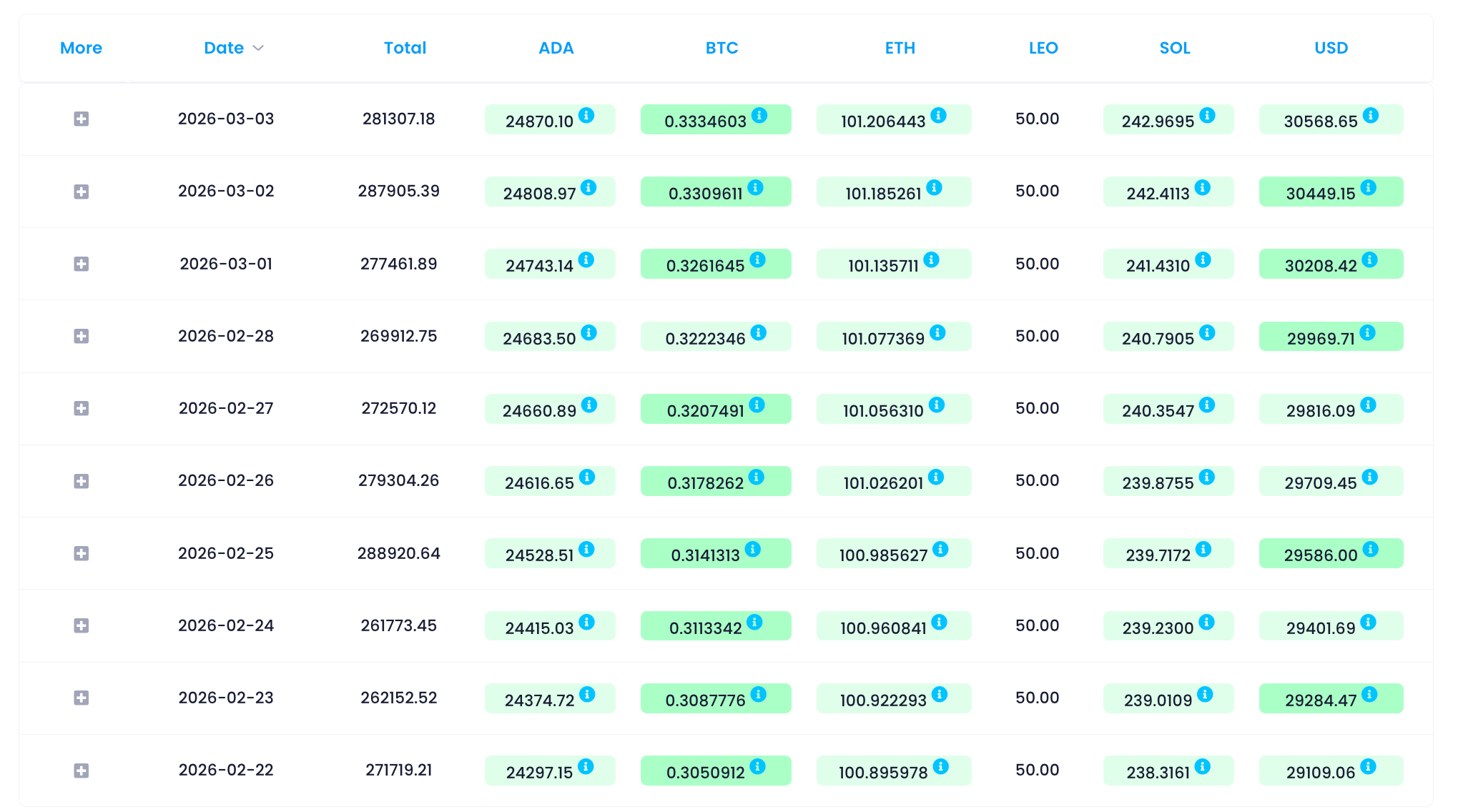The width and height of the screenshot is (1458, 812).
Task: Open info icon beside BTC 0.3207491
Action: pos(757,405)
